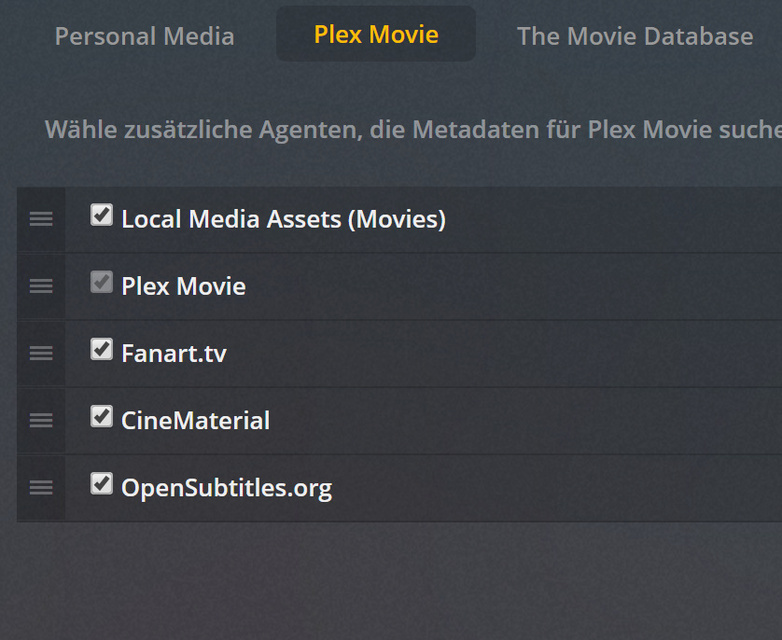Open The Movie Database tab
The image size is (782, 640).
(x=634, y=37)
